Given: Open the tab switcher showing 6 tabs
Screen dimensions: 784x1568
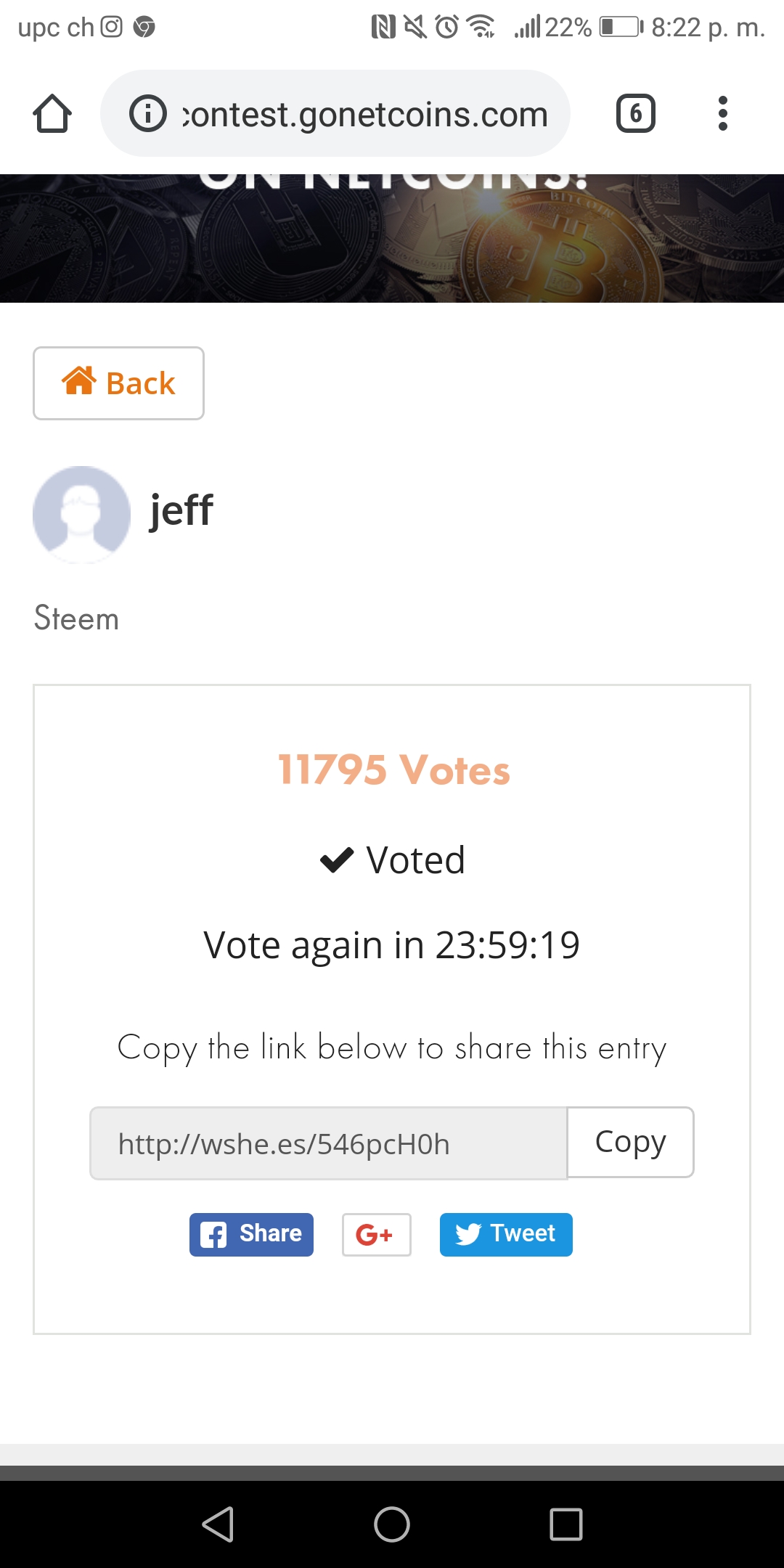Looking at the screenshot, I should tap(635, 114).
